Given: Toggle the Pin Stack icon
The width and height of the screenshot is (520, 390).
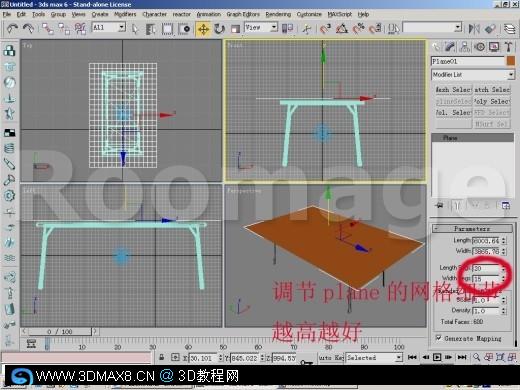Looking at the screenshot, I should coord(439,205).
